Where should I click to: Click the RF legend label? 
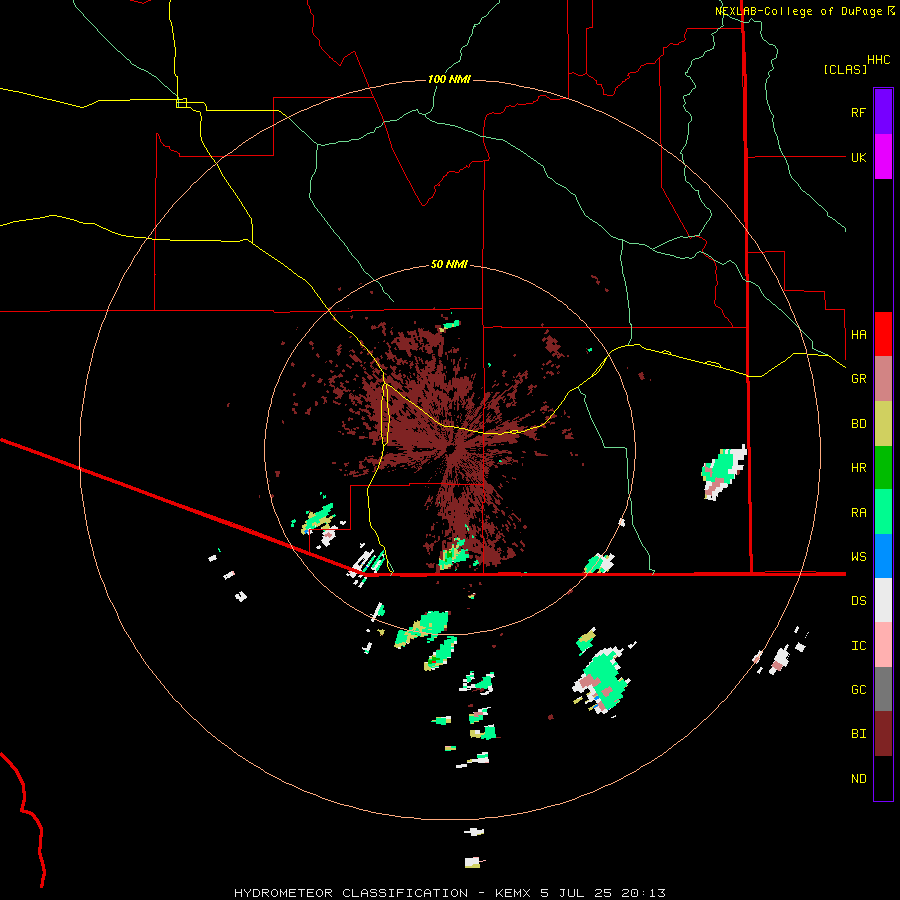point(858,112)
